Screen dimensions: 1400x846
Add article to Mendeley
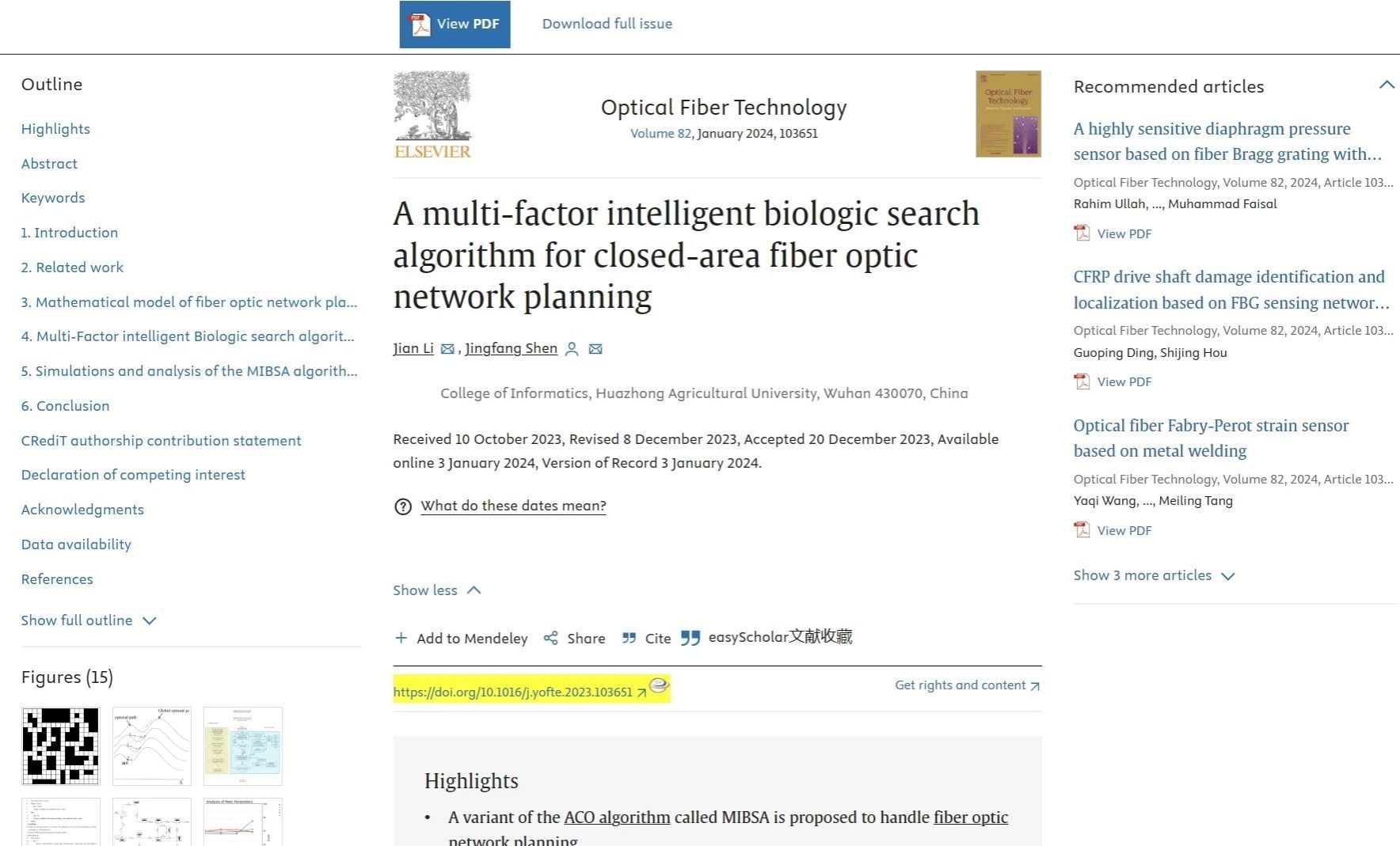pyautogui.click(x=462, y=638)
